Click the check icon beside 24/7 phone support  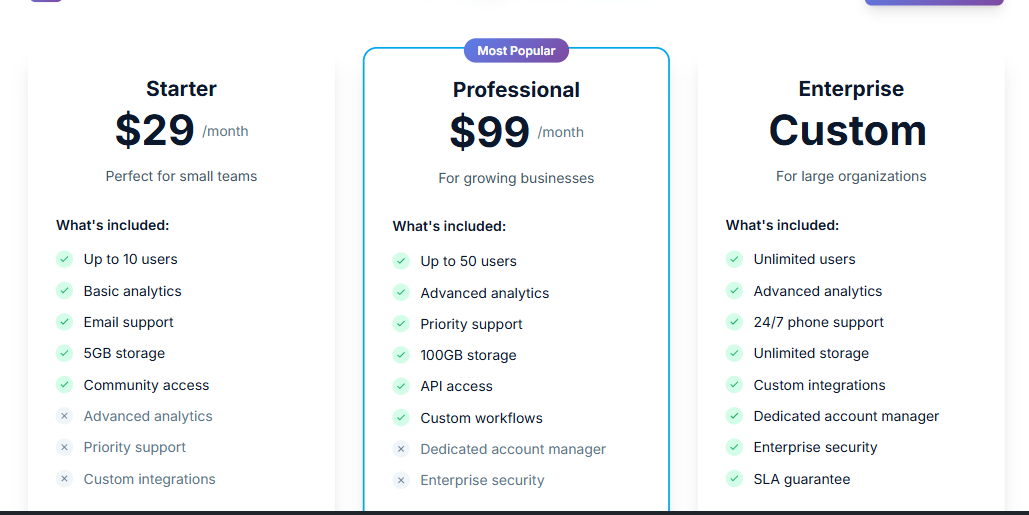pos(734,322)
